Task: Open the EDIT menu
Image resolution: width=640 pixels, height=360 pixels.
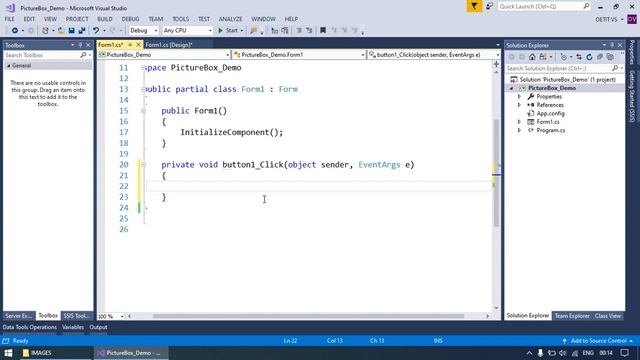Action: tap(29, 19)
